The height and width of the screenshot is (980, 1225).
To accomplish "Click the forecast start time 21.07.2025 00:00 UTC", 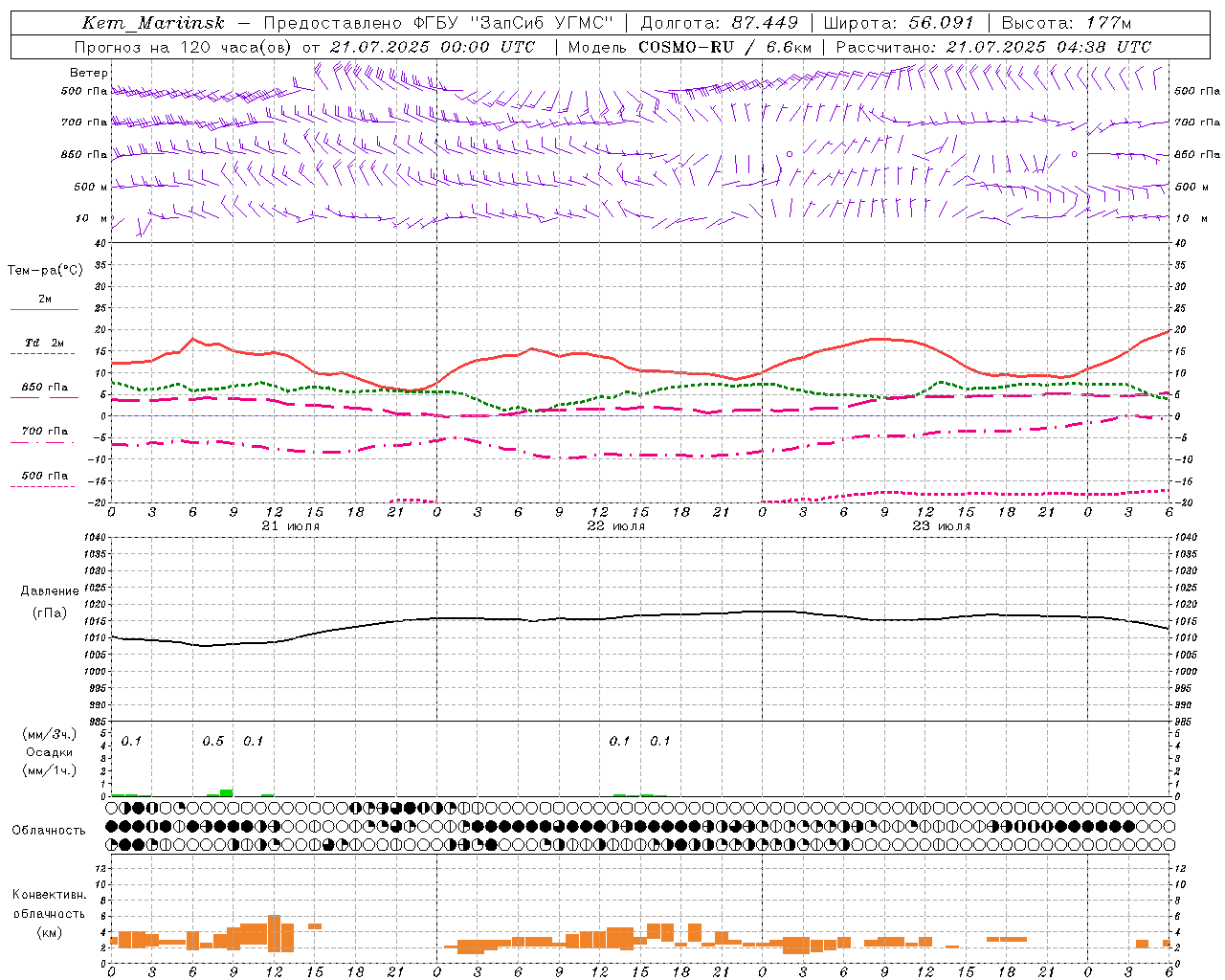I will (x=433, y=47).
